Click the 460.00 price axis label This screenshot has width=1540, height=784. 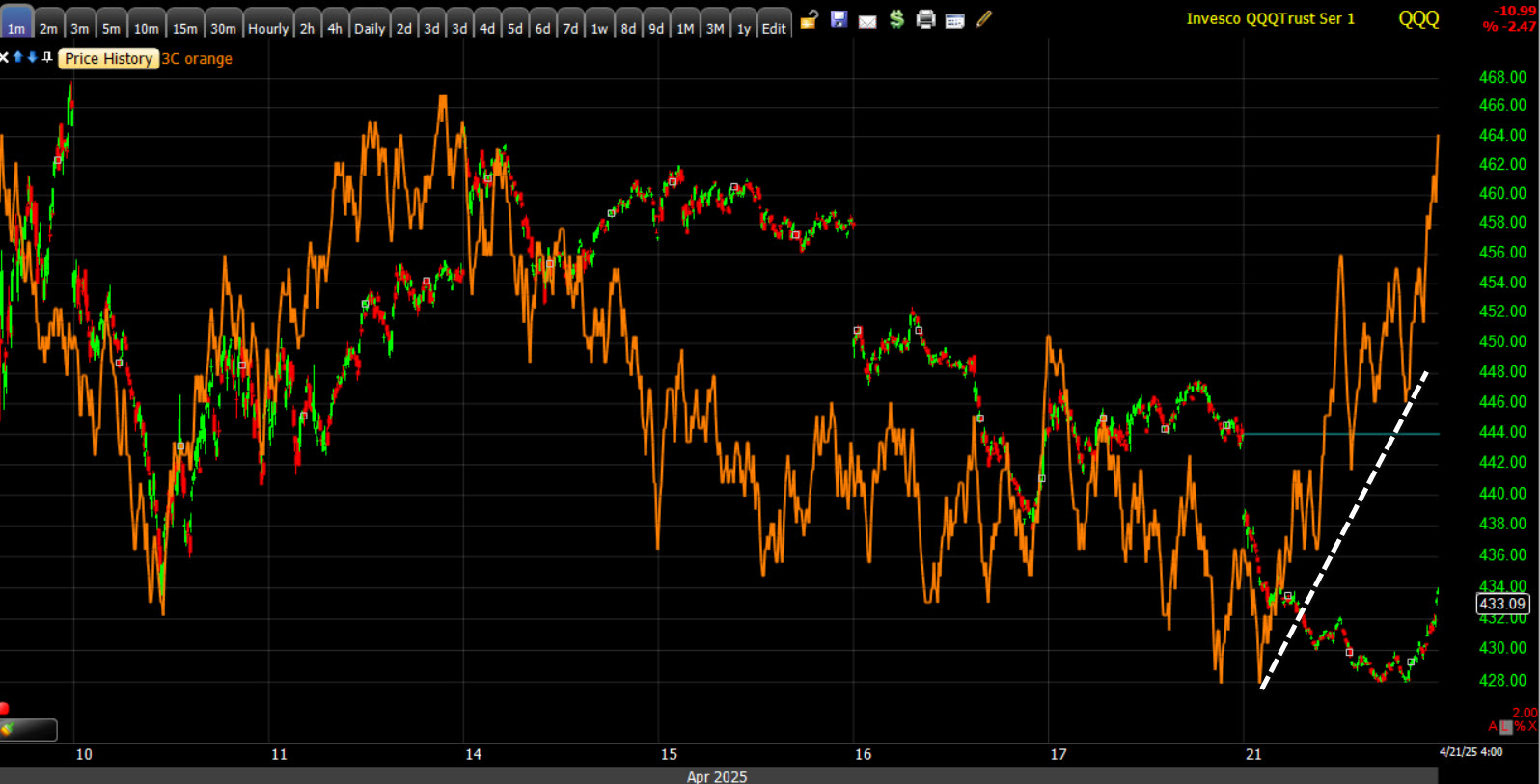tap(1503, 193)
